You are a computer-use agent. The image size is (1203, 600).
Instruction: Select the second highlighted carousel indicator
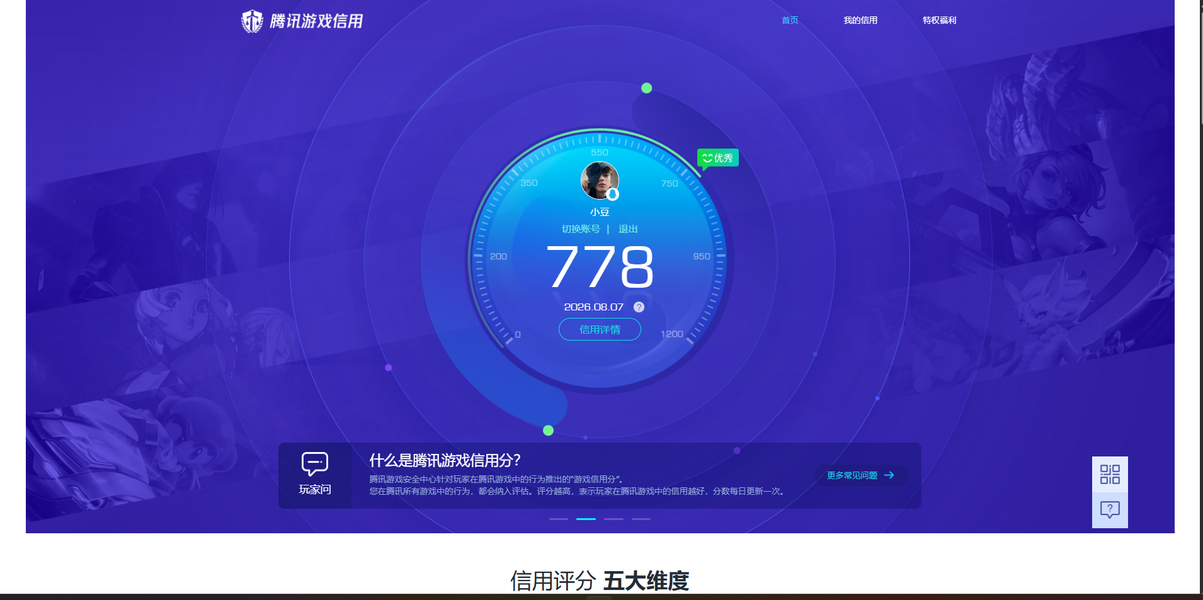pyautogui.click(x=586, y=519)
